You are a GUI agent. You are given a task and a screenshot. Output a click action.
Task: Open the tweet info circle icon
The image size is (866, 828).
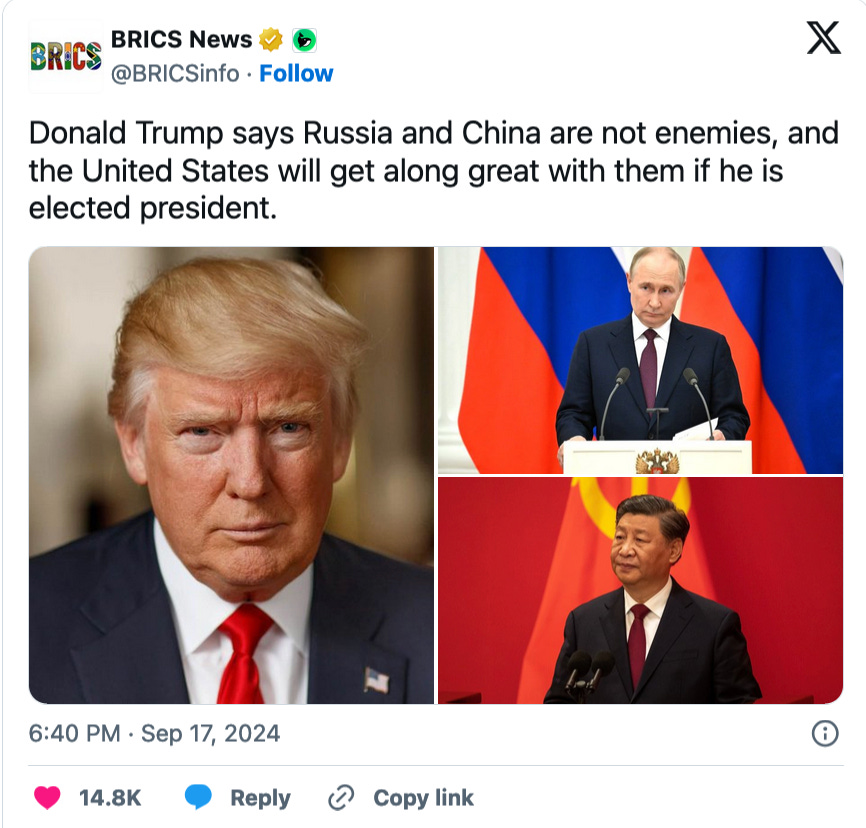point(825,734)
